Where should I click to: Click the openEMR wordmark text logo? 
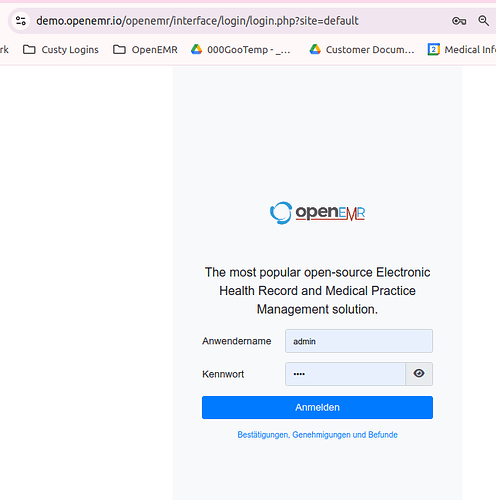(330, 213)
